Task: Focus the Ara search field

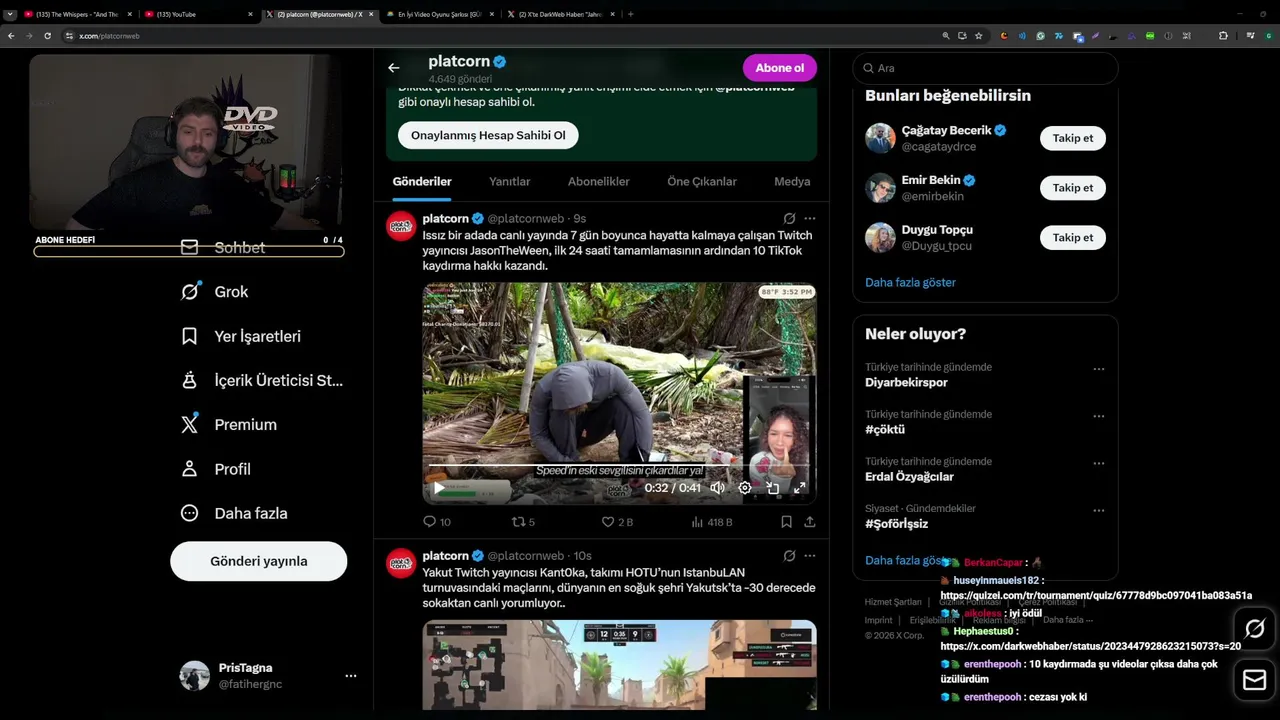Action: click(x=985, y=68)
